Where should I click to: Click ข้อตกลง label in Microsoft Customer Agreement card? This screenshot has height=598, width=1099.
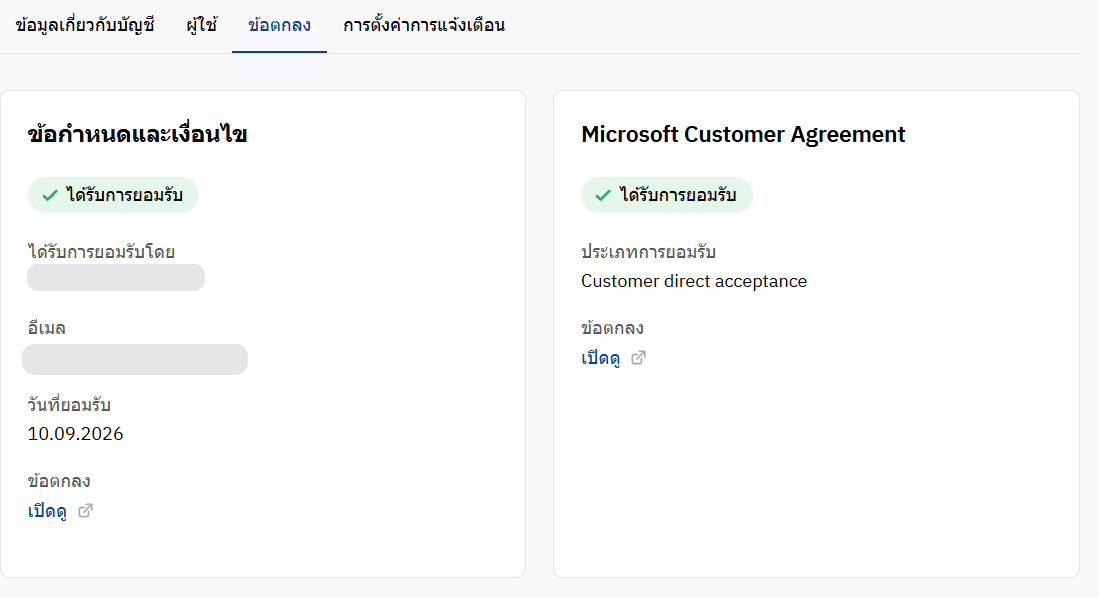612,328
